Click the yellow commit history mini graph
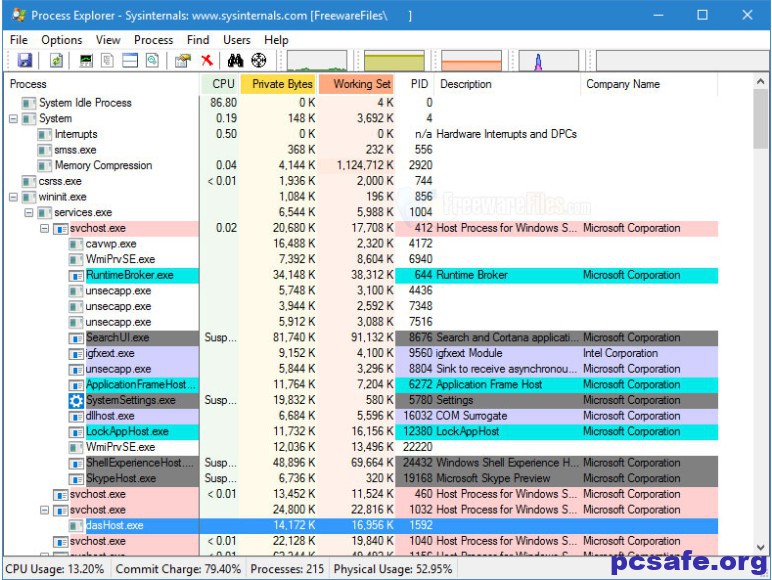This screenshot has height=580, width=772. click(x=394, y=61)
